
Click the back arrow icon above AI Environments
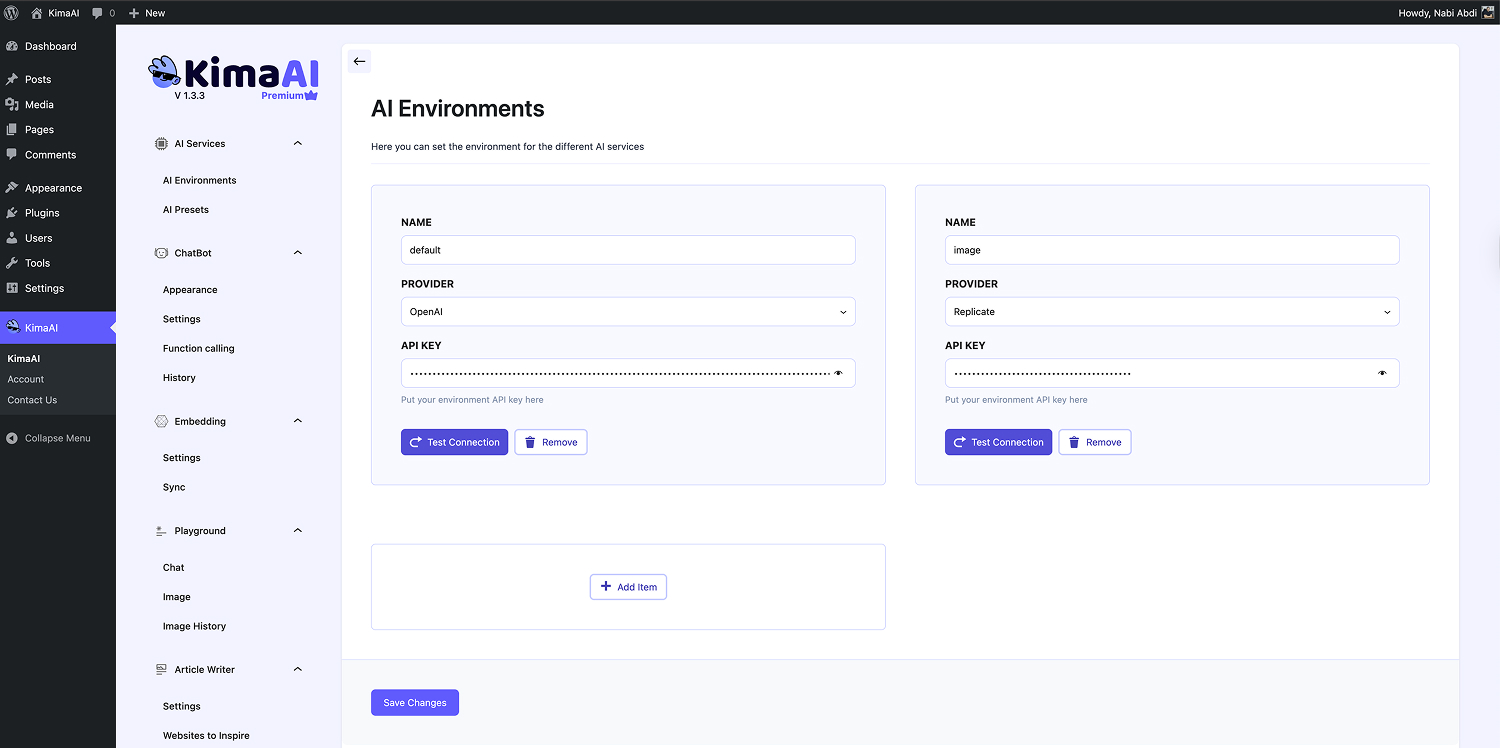[x=359, y=61]
